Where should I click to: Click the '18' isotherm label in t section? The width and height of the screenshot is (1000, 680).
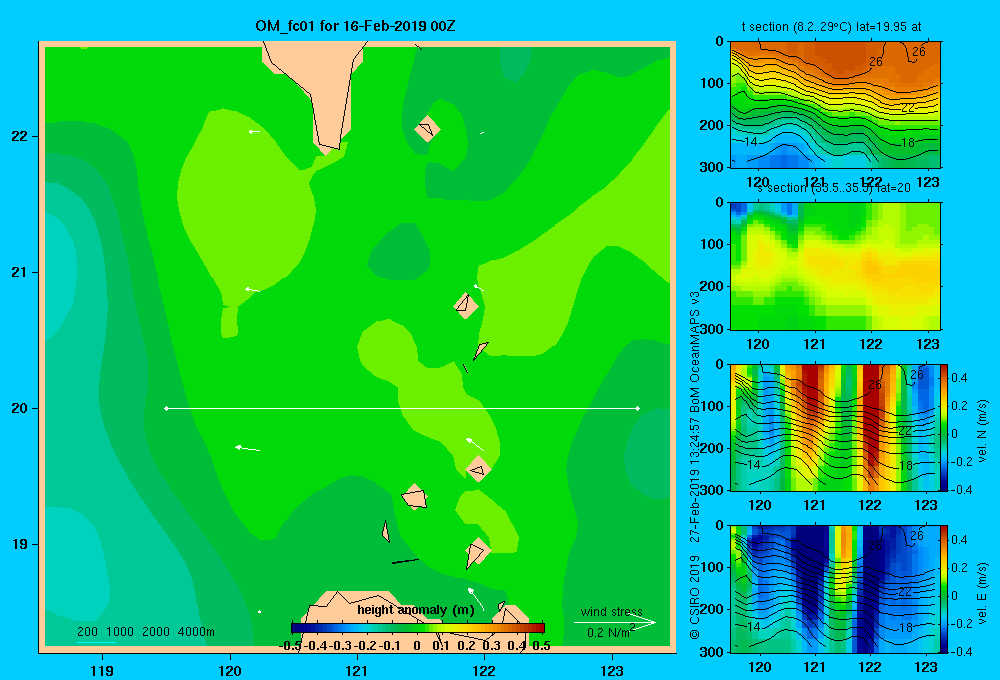tap(908, 142)
